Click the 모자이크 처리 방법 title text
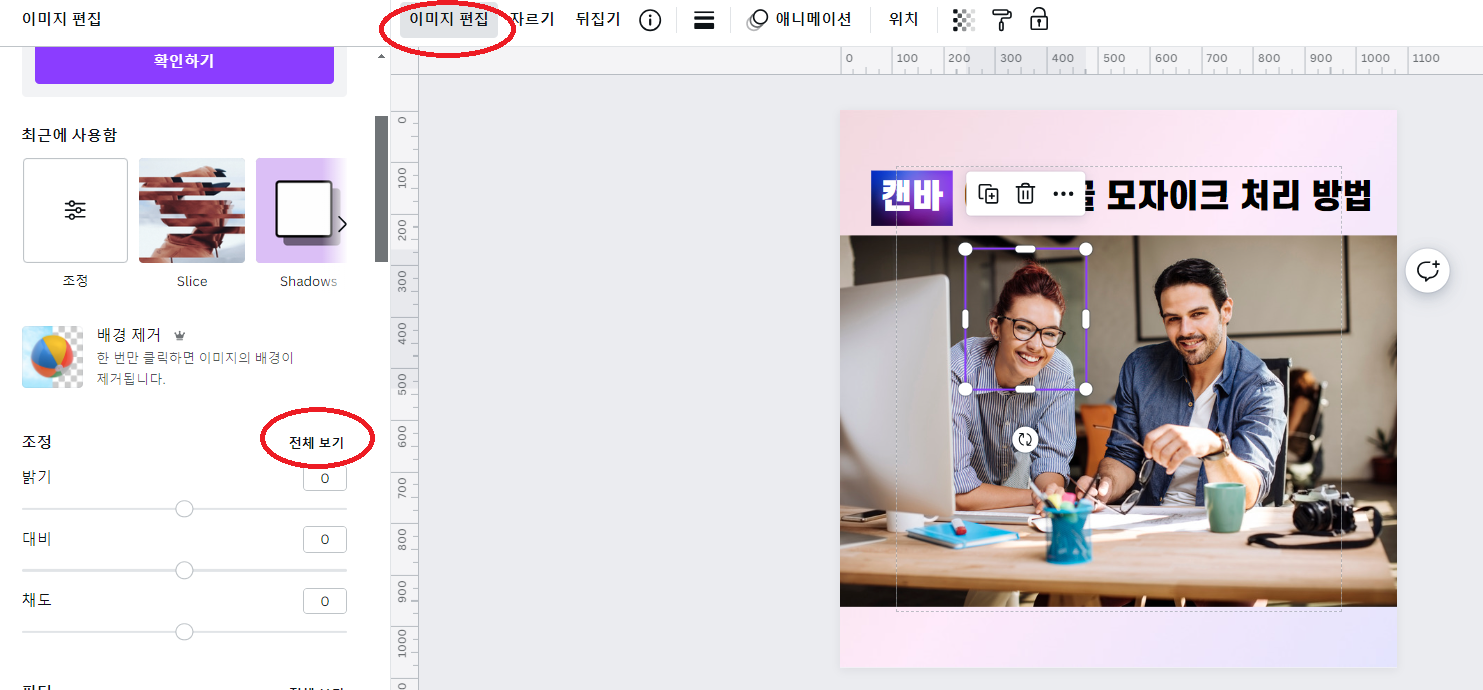The image size is (1483, 690). click(x=1237, y=194)
